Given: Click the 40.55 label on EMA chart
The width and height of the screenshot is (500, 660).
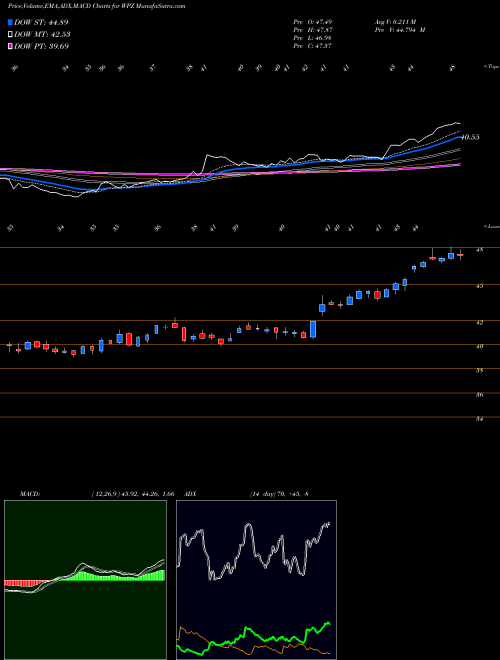Looking at the screenshot, I should click(470, 137).
